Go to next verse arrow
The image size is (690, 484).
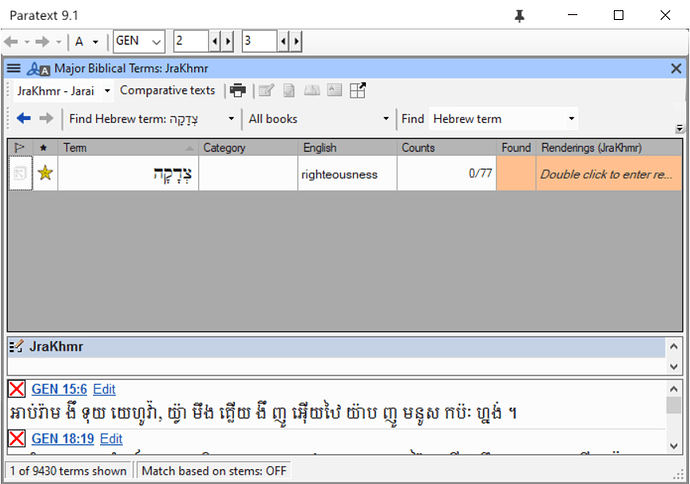[296, 42]
